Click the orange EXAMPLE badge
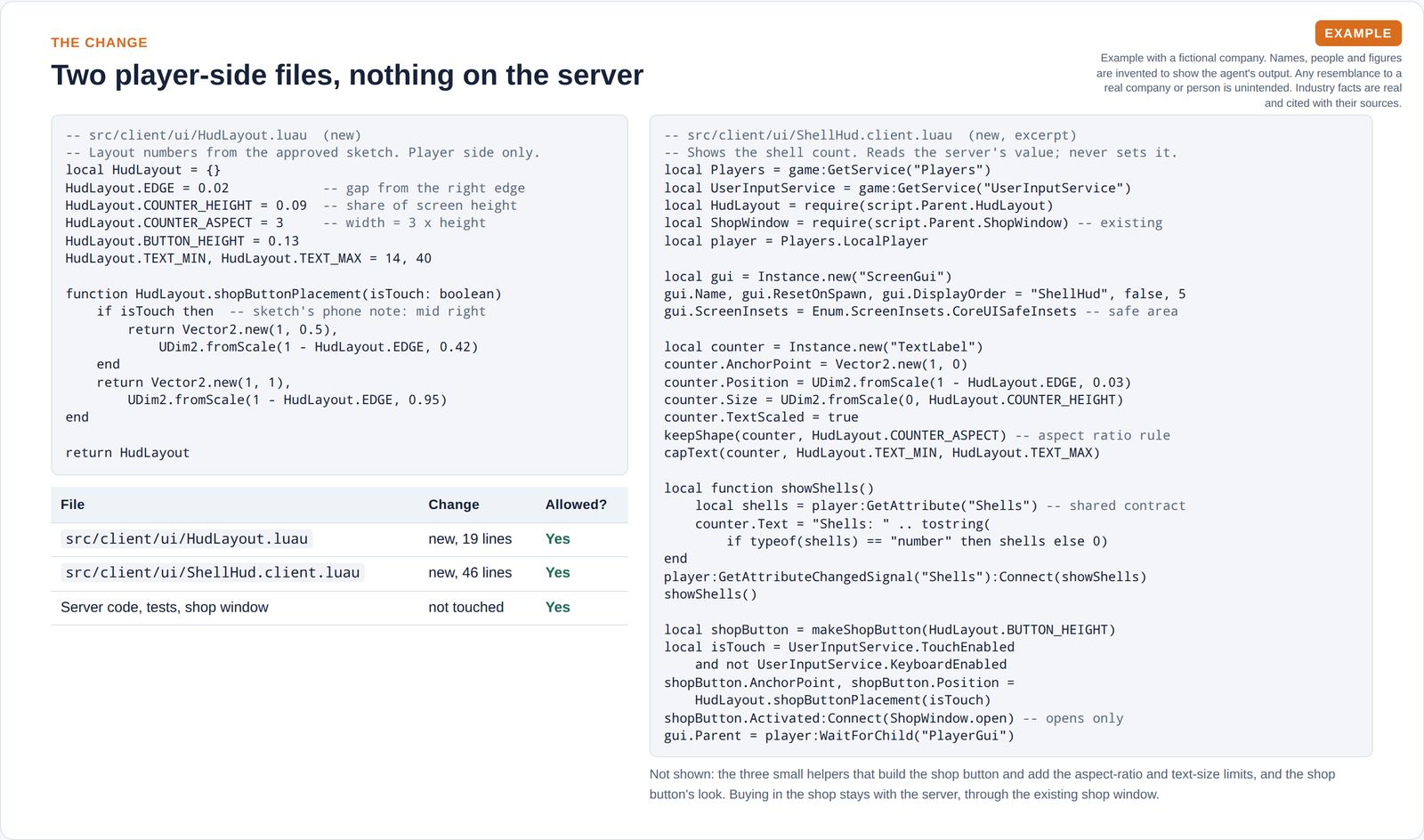 pyautogui.click(x=1357, y=33)
